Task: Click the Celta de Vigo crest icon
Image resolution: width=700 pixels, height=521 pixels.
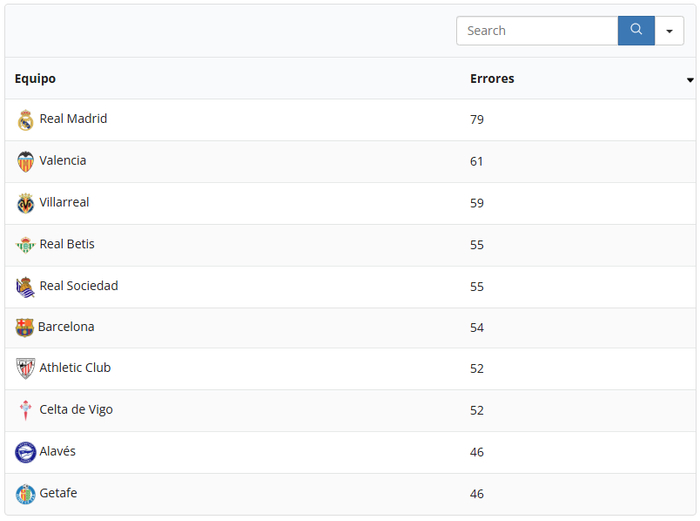Action: pyautogui.click(x=26, y=410)
